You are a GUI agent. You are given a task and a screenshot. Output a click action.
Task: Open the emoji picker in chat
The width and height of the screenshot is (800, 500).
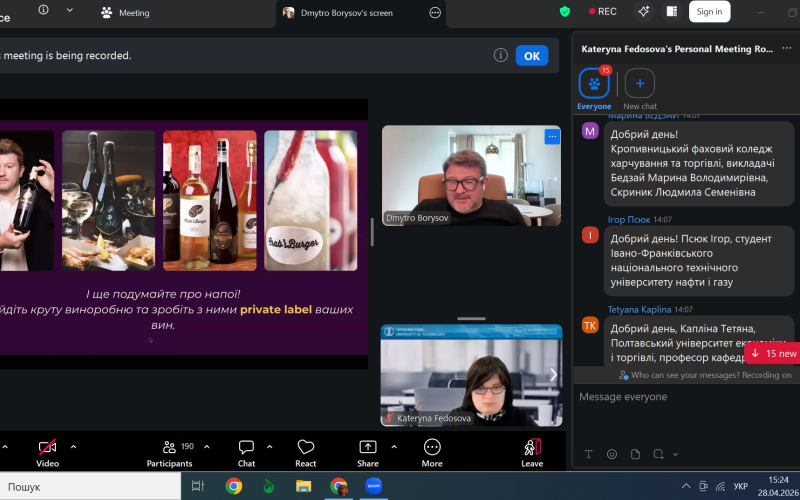(x=612, y=454)
